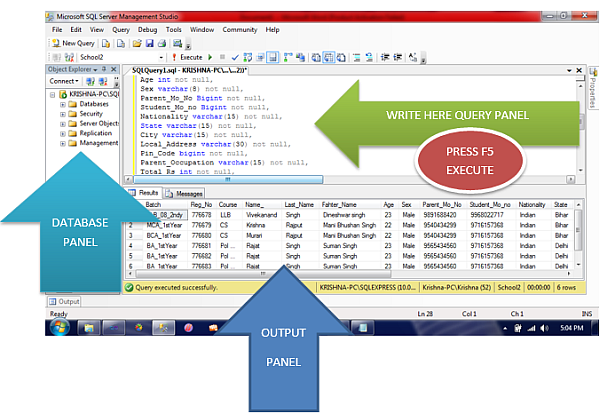Expand the Security folder
This screenshot has width=600, height=413.
click(x=62, y=114)
